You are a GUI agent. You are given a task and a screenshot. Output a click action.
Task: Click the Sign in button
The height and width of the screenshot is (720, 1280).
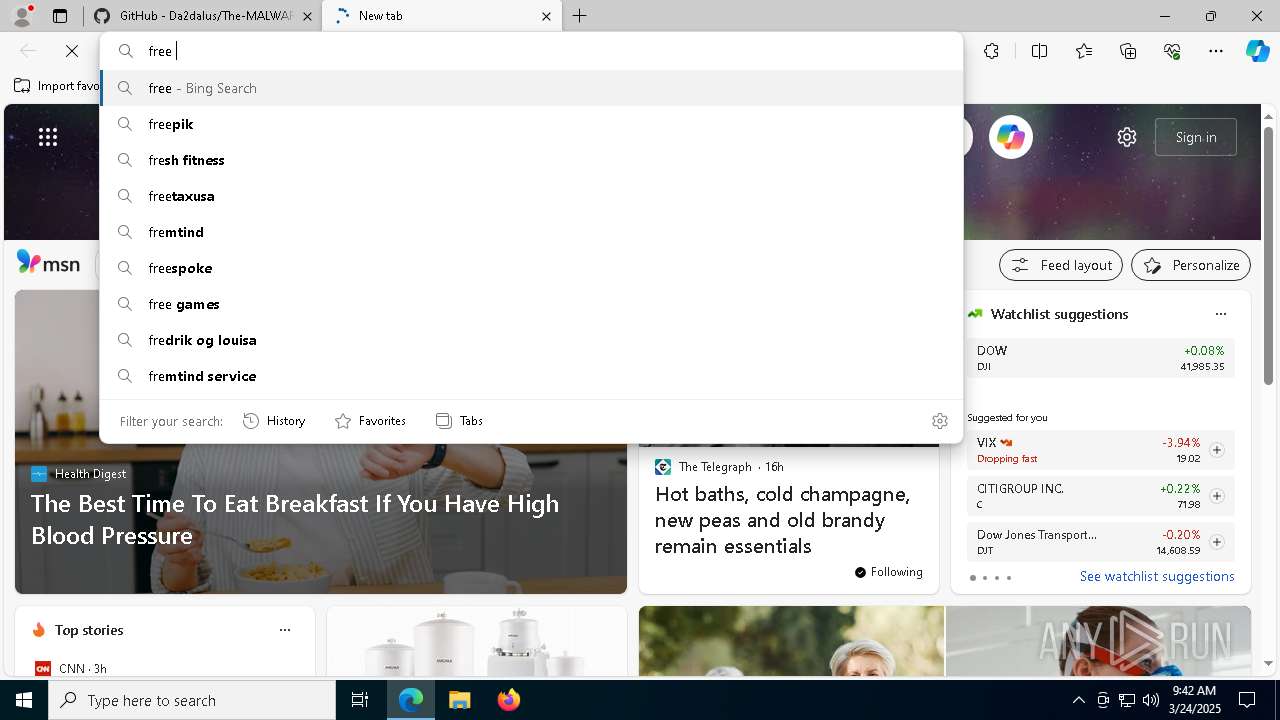(x=1196, y=137)
